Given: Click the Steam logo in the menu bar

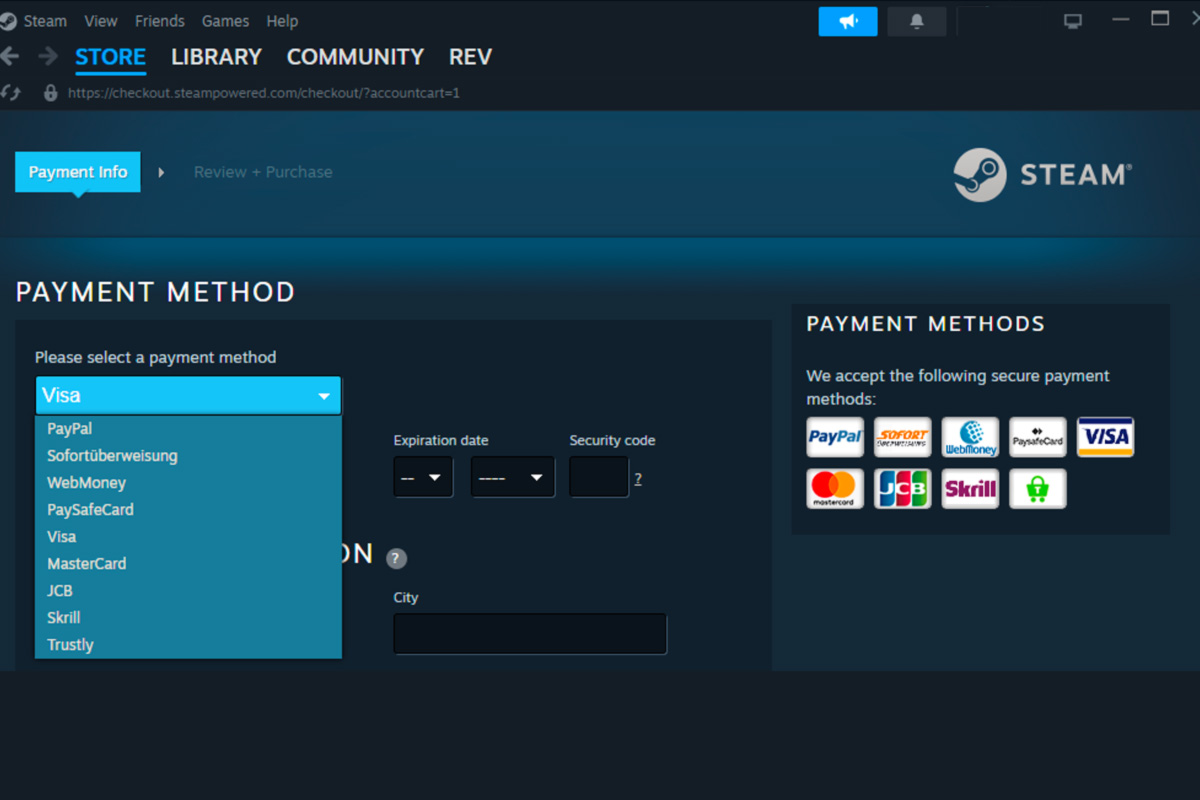Looking at the screenshot, I should [x=8, y=21].
